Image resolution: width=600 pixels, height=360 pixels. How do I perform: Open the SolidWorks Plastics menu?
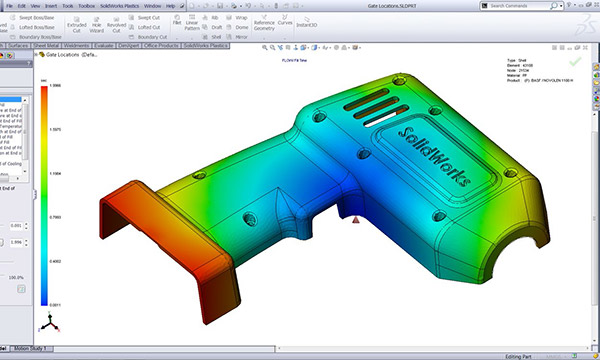(x=119, y=6)
